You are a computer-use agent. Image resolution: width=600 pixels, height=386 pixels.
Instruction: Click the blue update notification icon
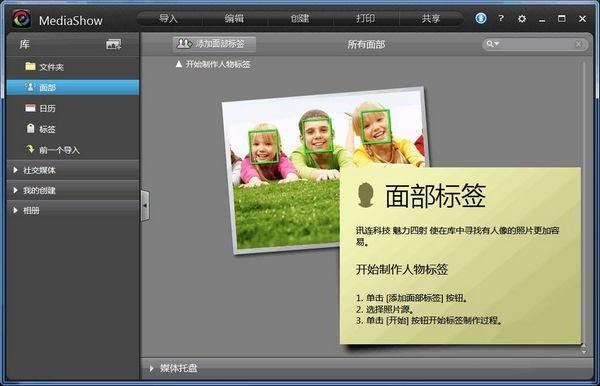(481, 18)
